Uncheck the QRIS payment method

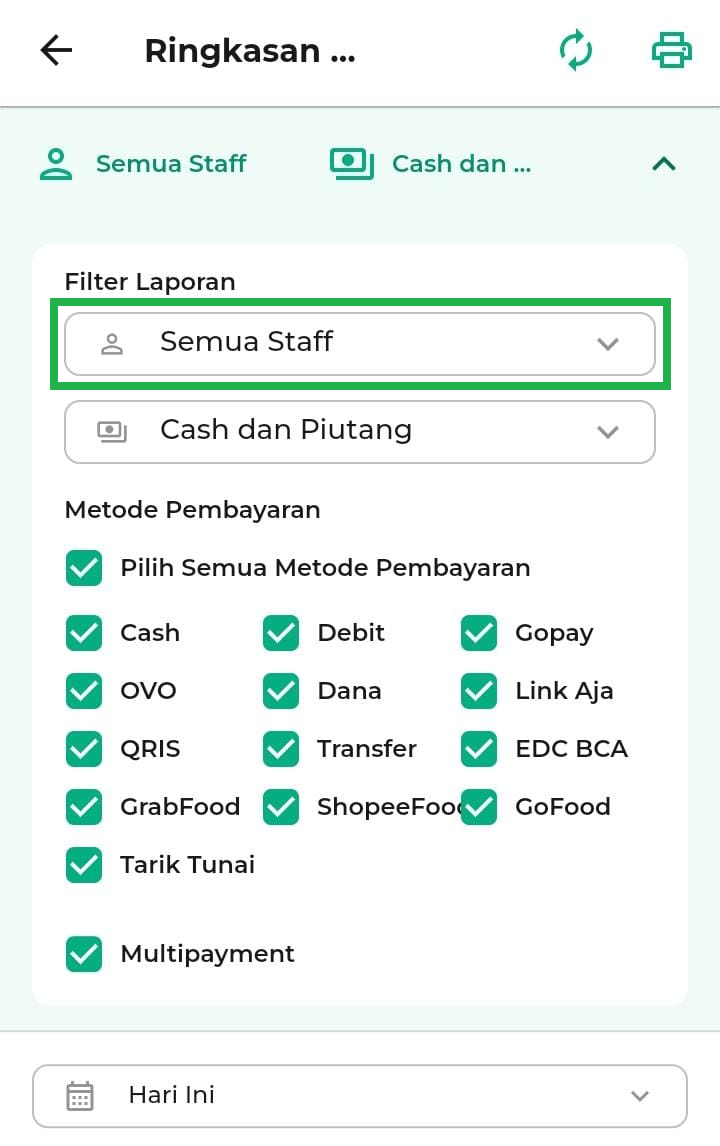click(x=84, y=749)
